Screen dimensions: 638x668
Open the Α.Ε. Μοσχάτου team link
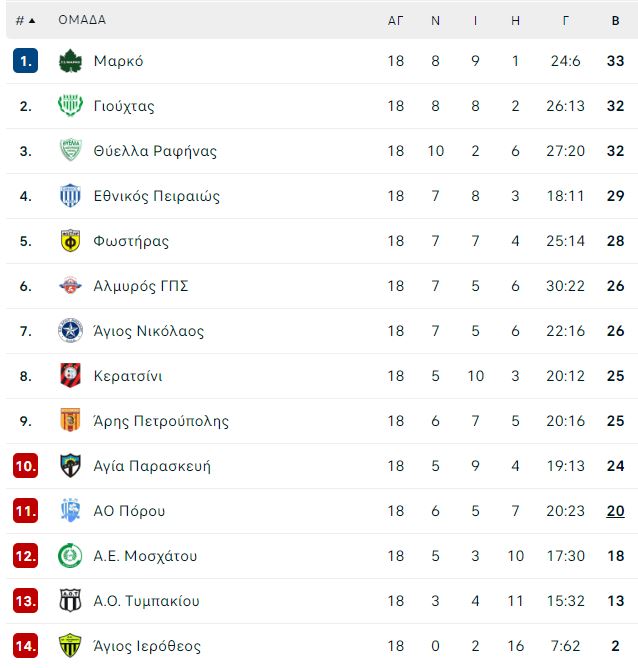tap(145, 556)
